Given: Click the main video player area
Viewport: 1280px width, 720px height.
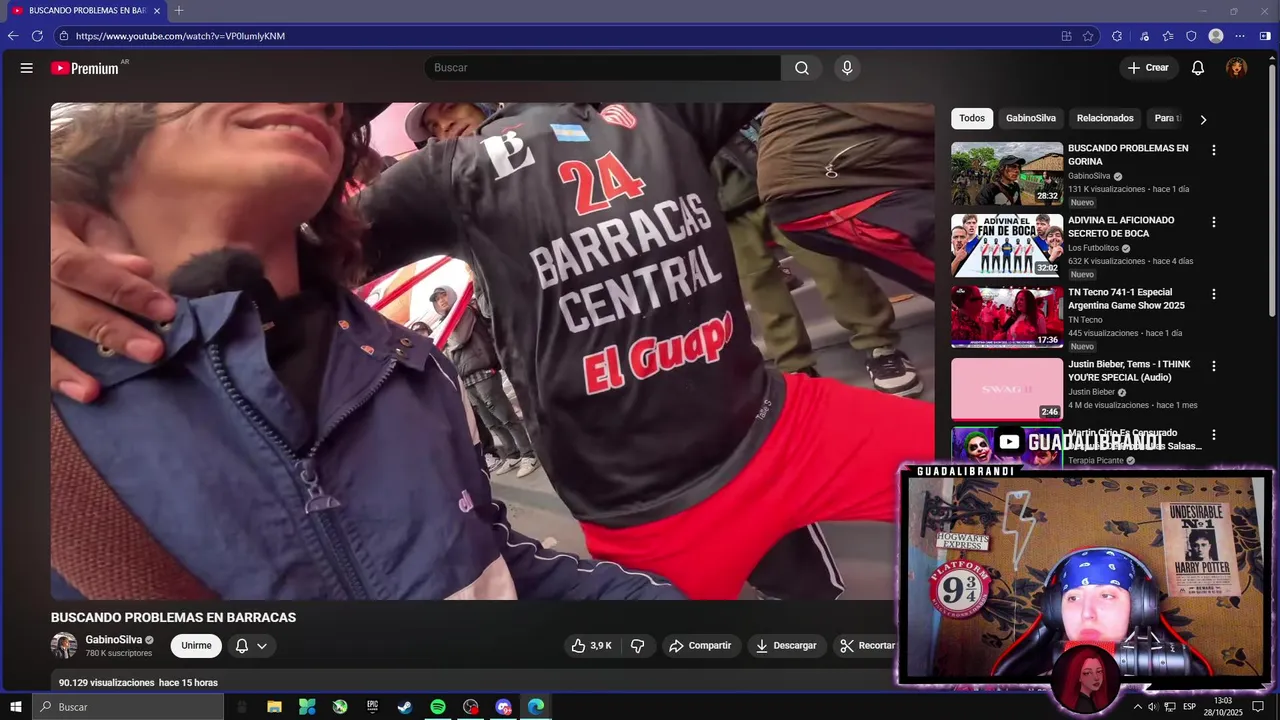Looking at the screenshot, I should coord(492,351).
